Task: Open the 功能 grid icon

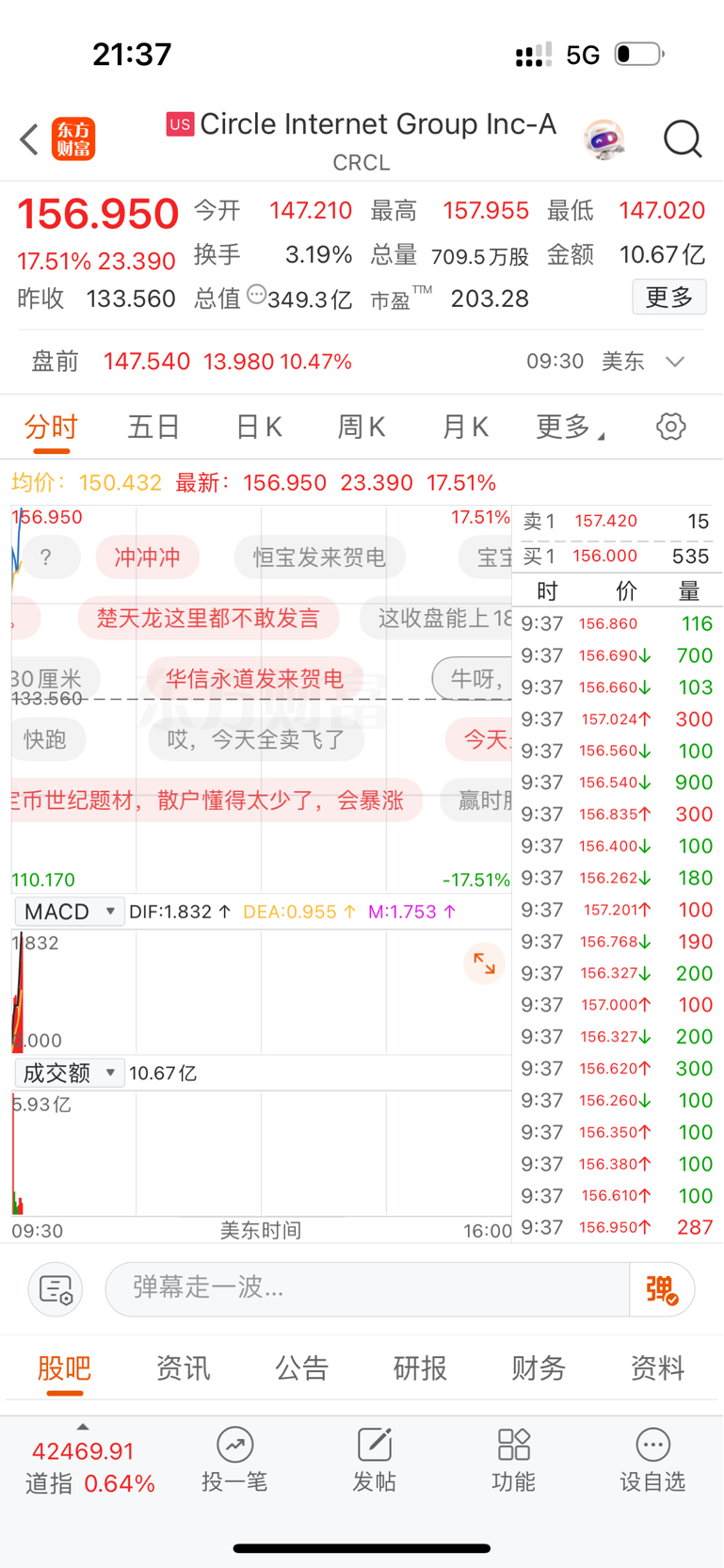Action: (513, 1444)
